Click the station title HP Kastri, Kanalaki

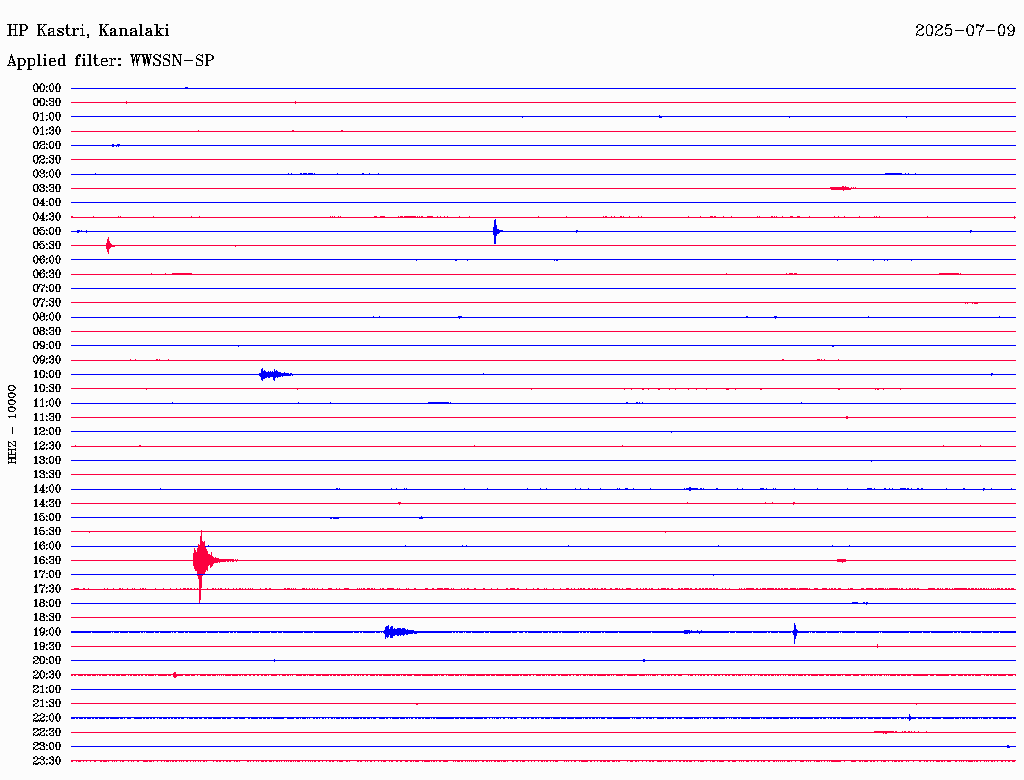[x=88, y=31]
